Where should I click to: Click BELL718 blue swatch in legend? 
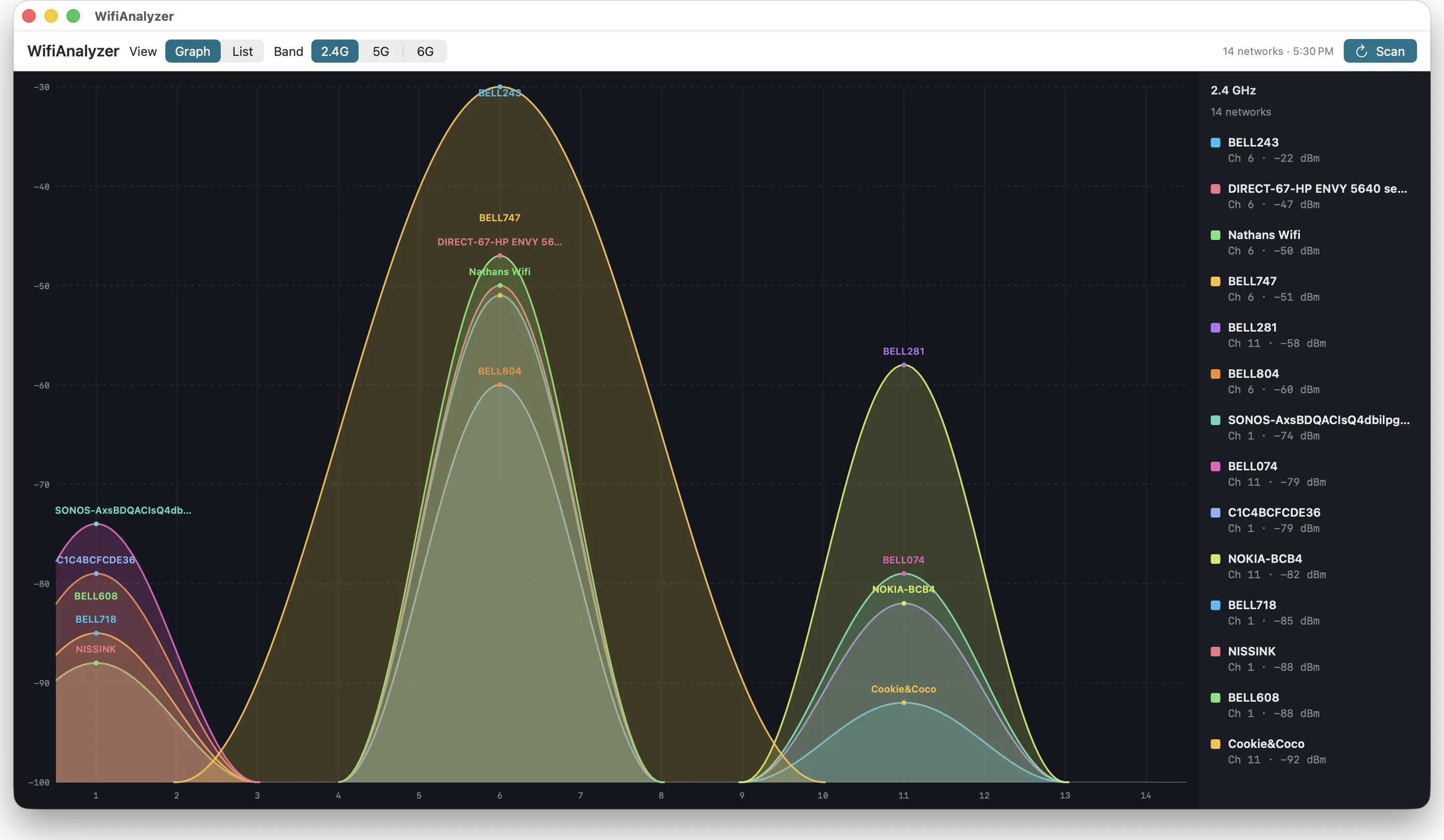[x=1215, y=605]
